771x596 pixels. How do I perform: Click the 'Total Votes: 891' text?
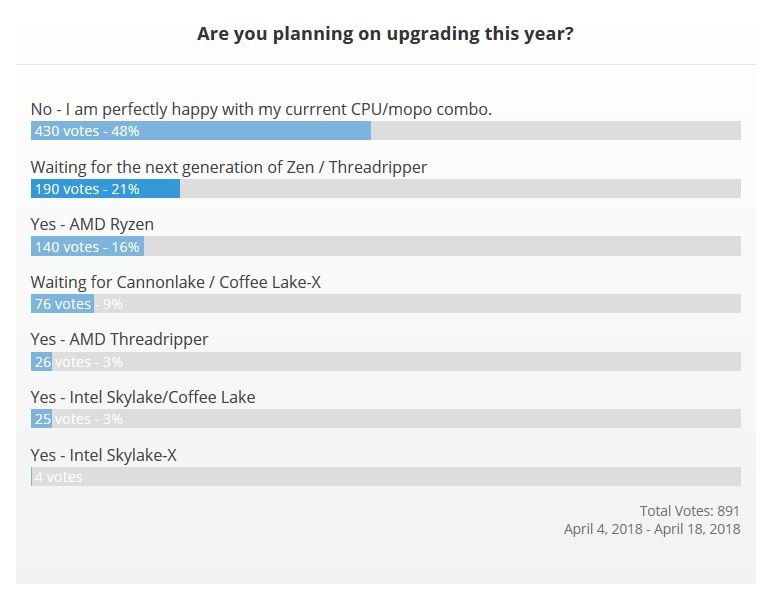pos(689,511)
